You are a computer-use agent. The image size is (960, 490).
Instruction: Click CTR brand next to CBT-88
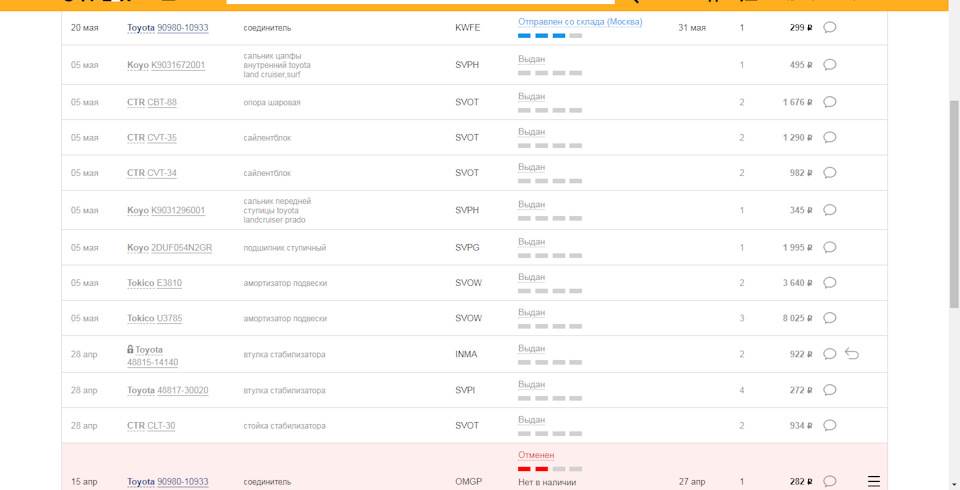pyautogui.click(x=136, y=102)
